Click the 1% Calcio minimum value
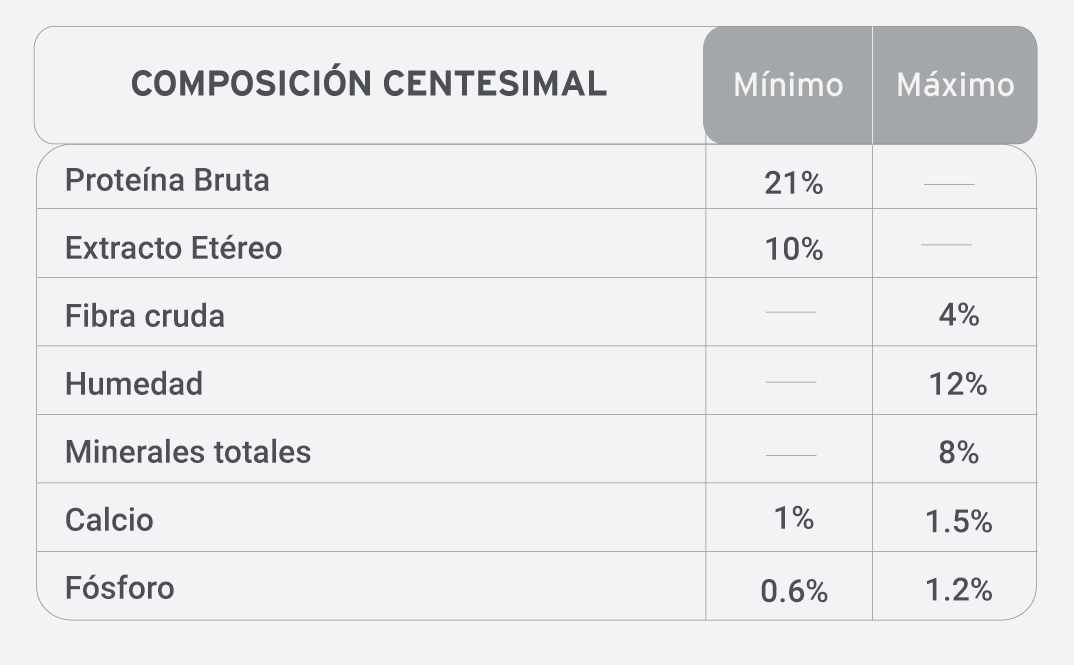 [793, 518]
